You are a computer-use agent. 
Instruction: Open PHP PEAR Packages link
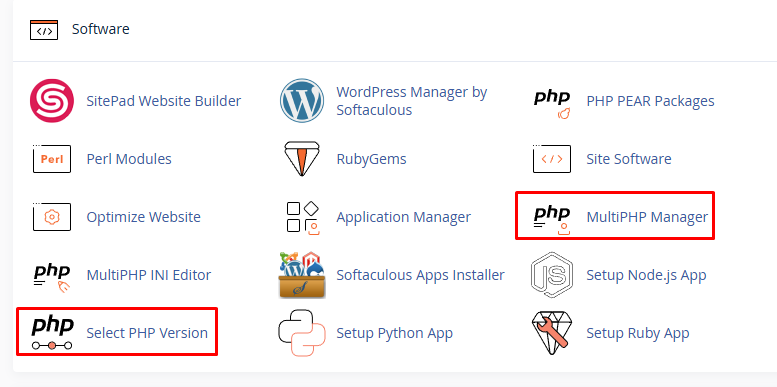pos(650,101)
